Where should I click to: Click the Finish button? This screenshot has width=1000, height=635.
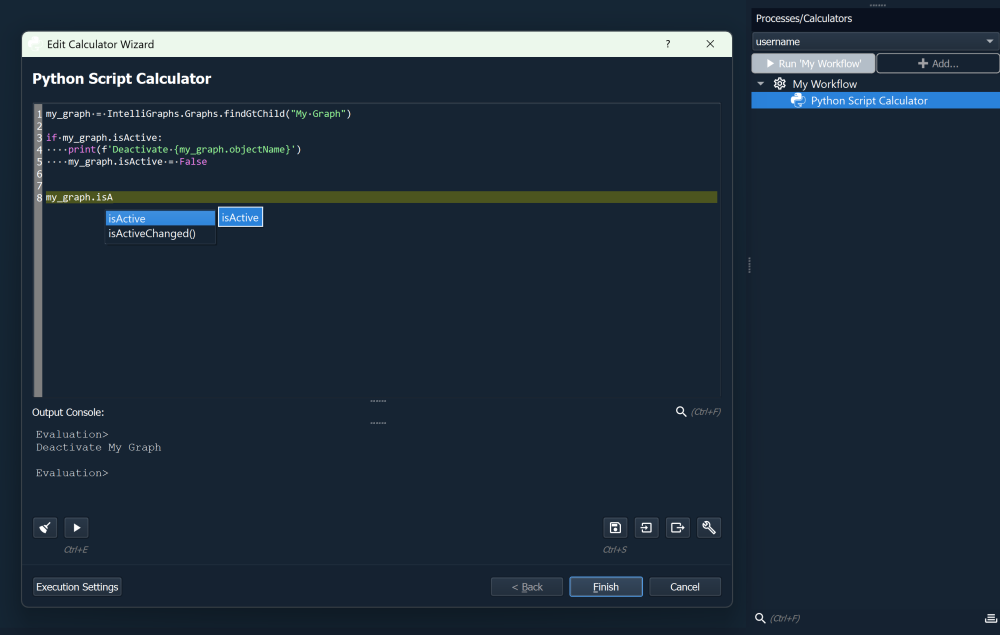point(606,587)
